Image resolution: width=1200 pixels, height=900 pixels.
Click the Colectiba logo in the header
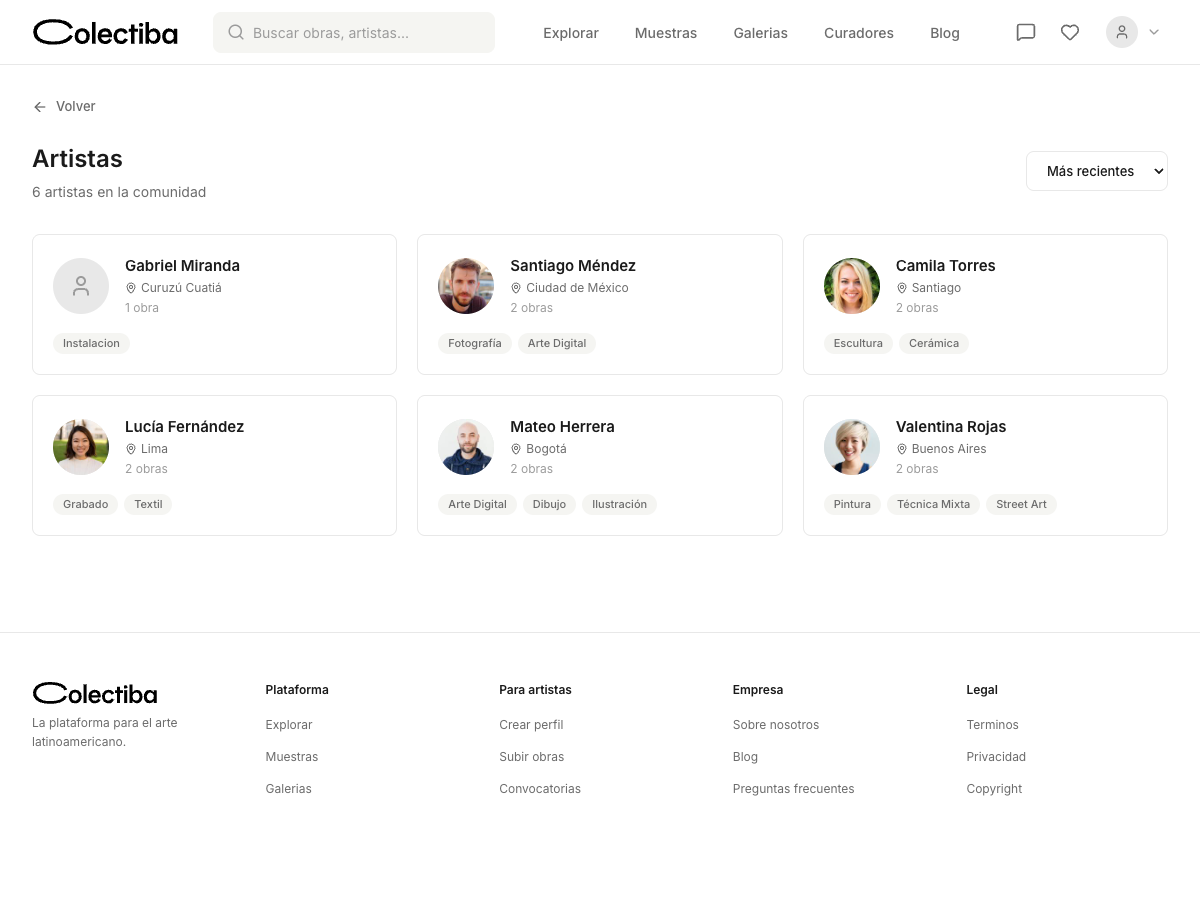tap(105, 33)
